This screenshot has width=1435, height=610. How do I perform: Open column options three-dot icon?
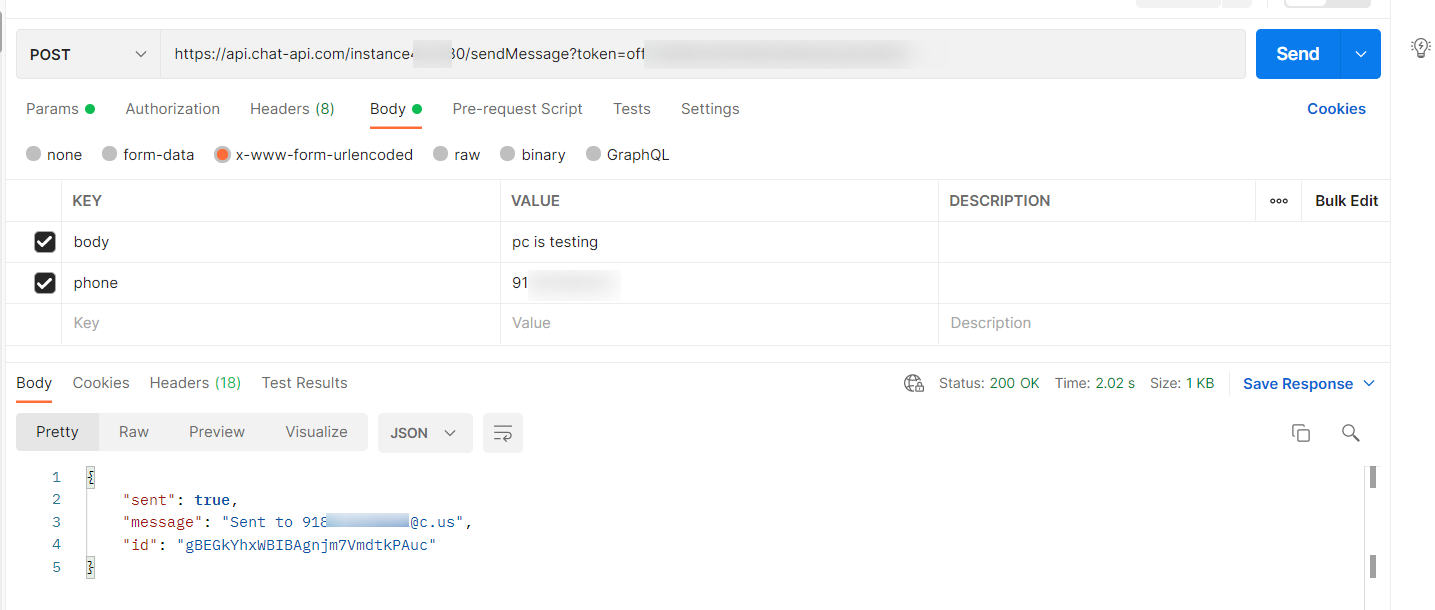pyautogui.click(x=1278, y=201)
